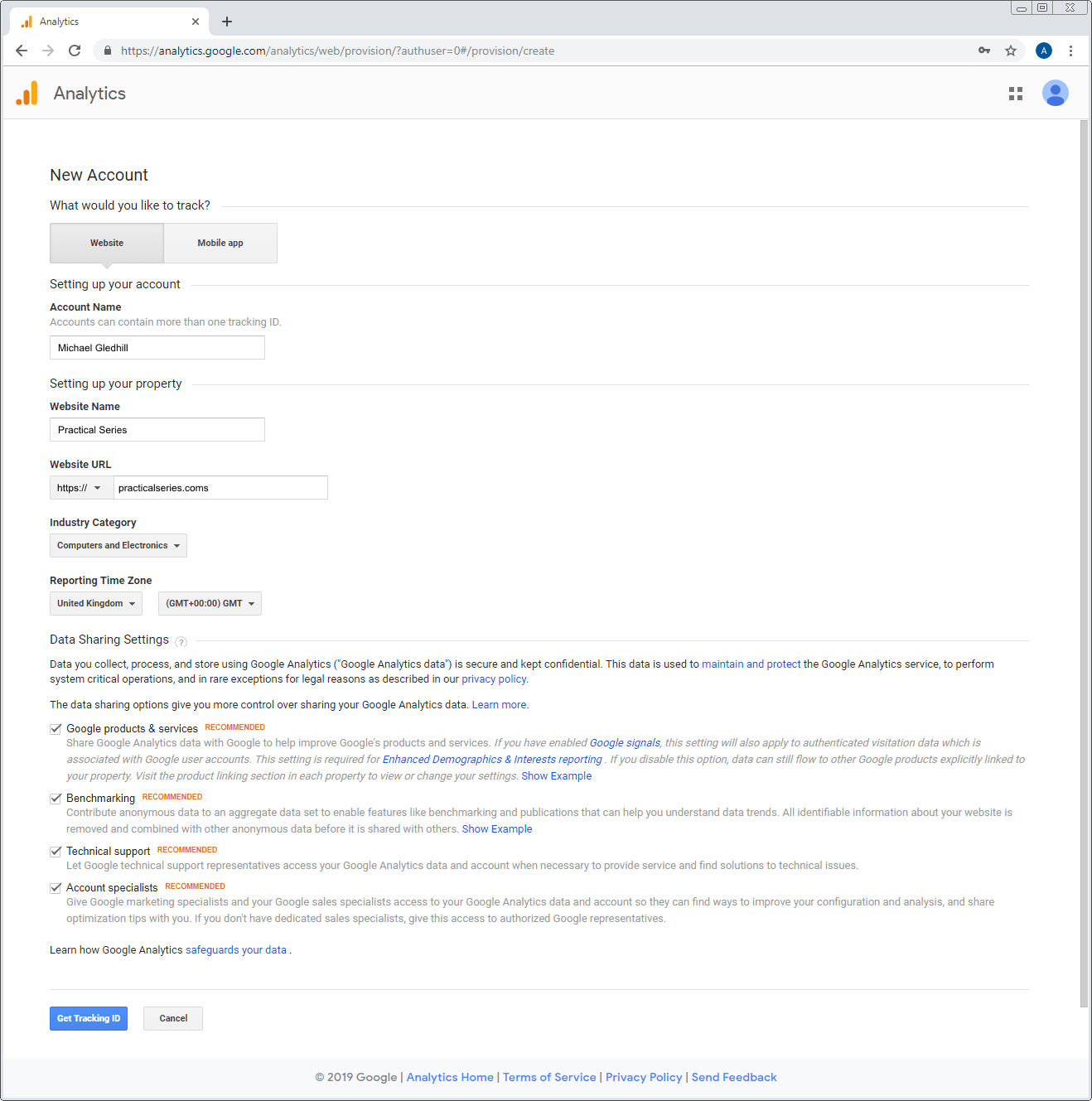Click the page vertical scrollbar
This screenshot has height=1101, width=1092.
pos(1084,563)
